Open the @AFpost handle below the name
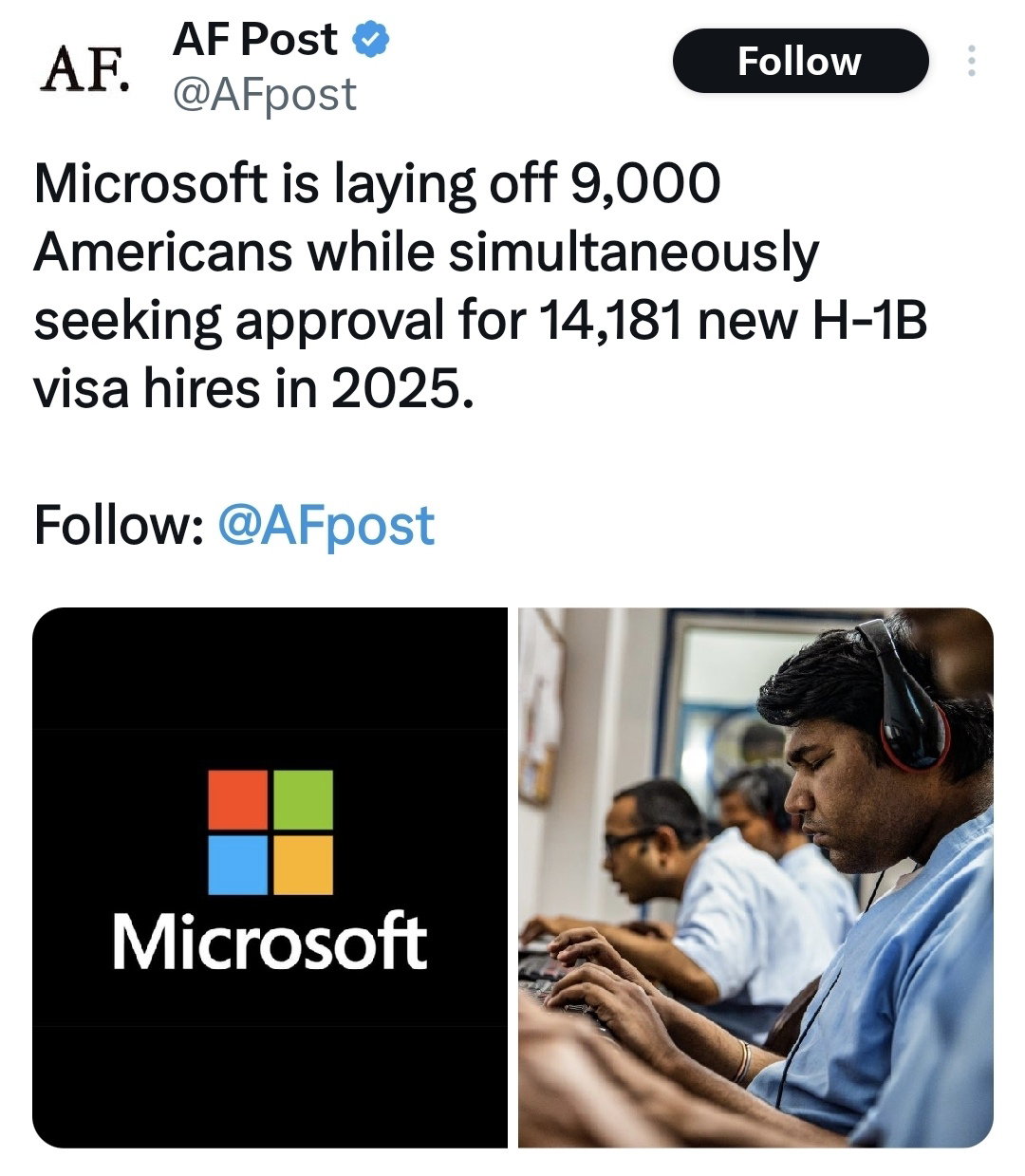 click(x=265, y=94)
